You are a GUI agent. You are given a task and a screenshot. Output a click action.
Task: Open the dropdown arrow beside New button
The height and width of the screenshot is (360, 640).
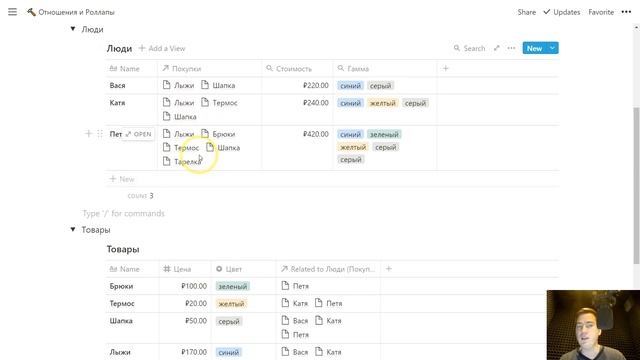click(x=552, y=48)
